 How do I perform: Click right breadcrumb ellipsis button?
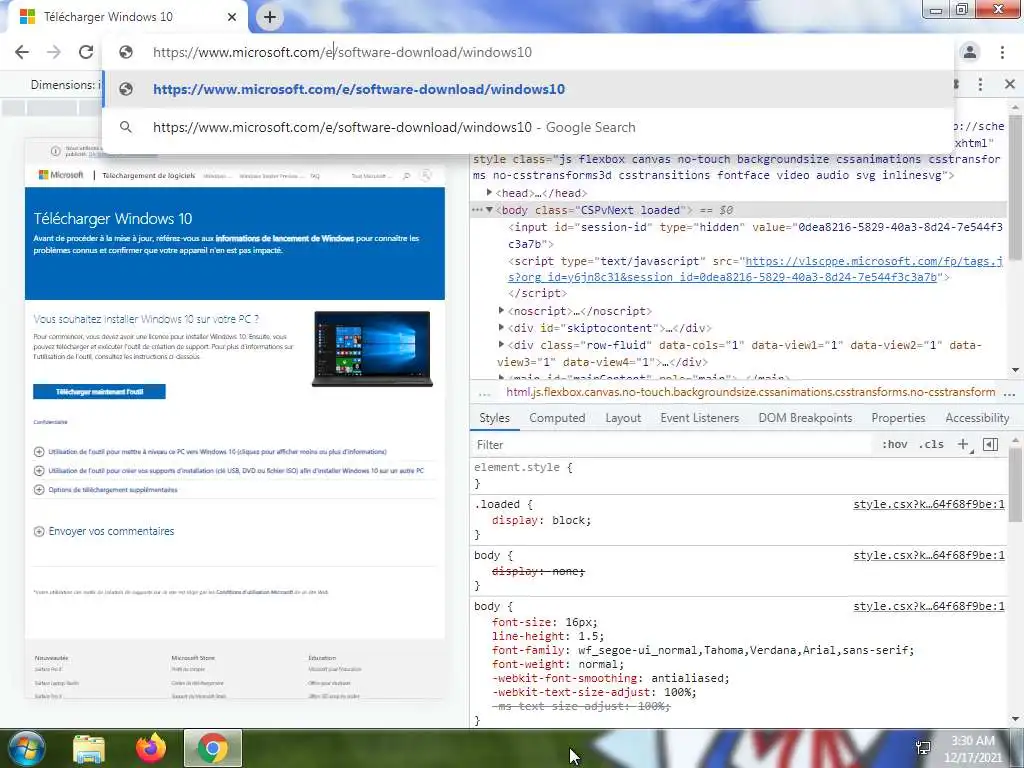[x=1010, y=393]
